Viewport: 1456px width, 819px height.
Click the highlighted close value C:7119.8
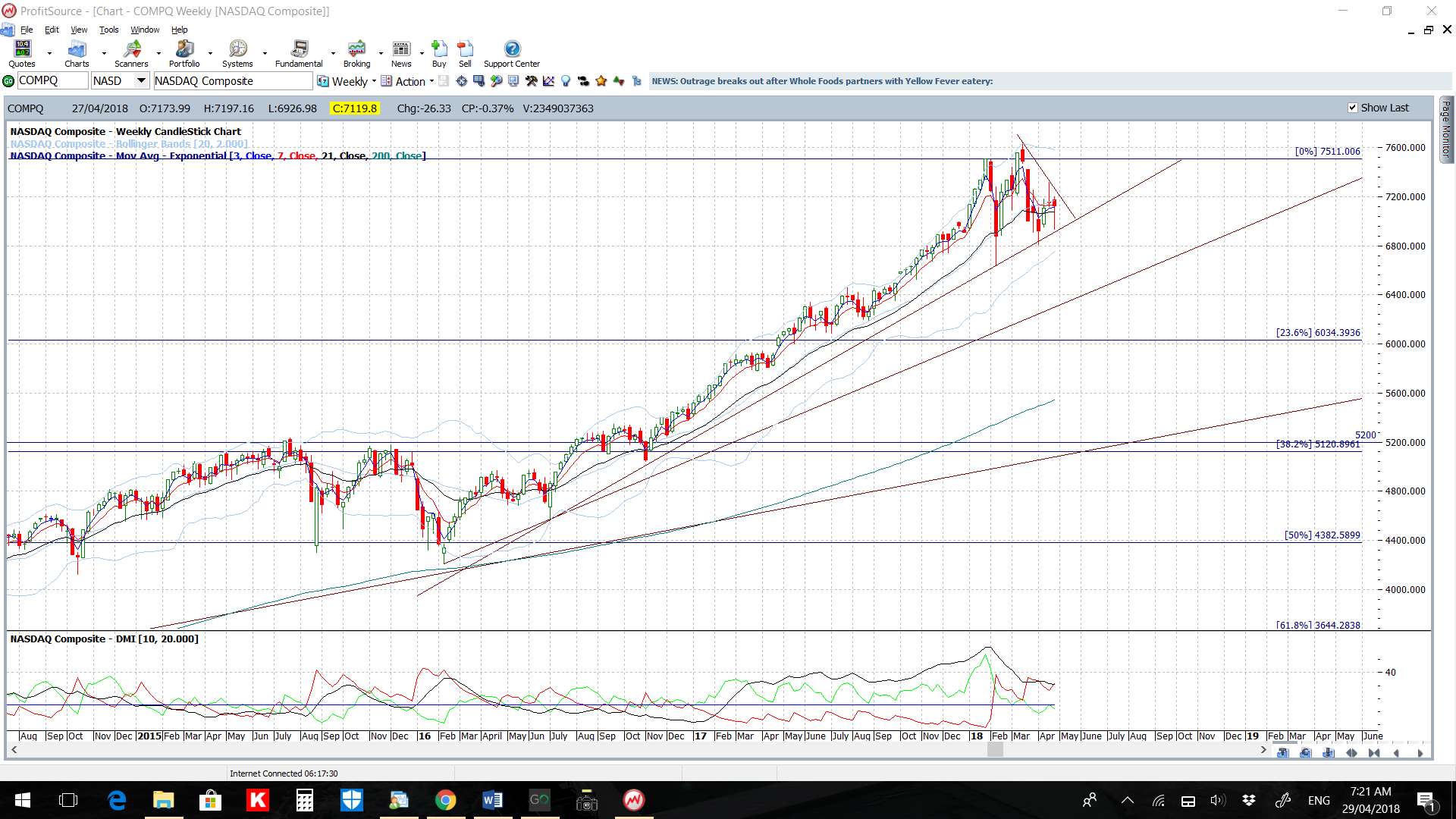[x=354, y=108]
